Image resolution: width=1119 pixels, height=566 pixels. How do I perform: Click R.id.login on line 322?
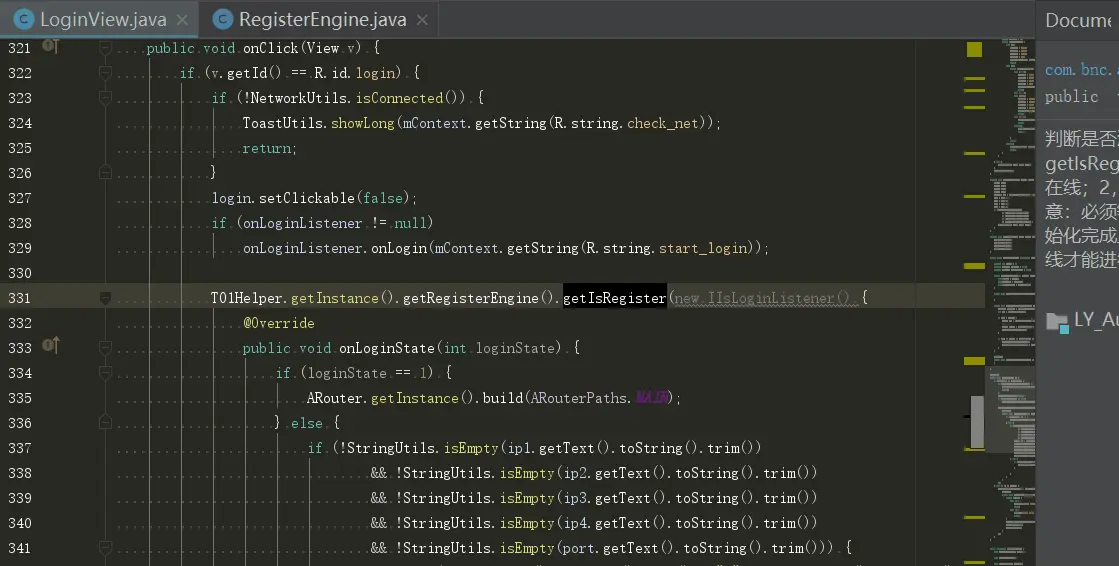(355, 73)
